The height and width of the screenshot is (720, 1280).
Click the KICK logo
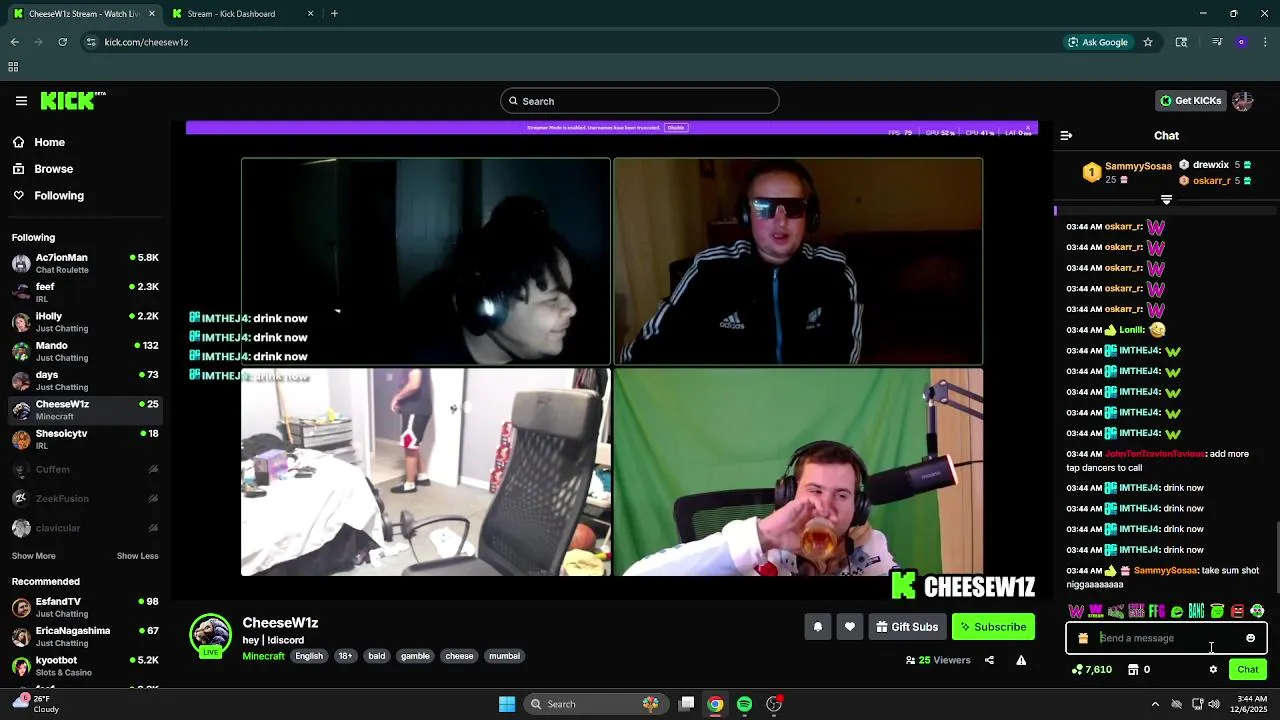click(x=73, y=100)
